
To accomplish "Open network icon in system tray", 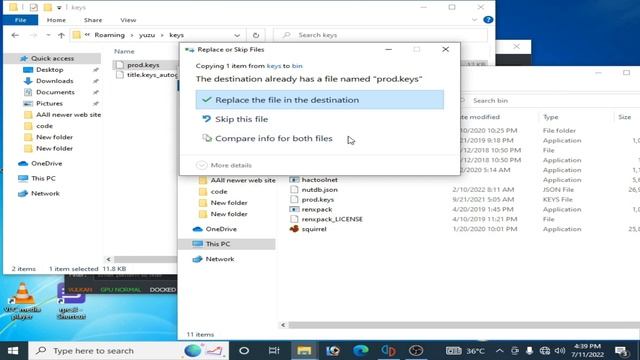I will (x=544, y=351).
